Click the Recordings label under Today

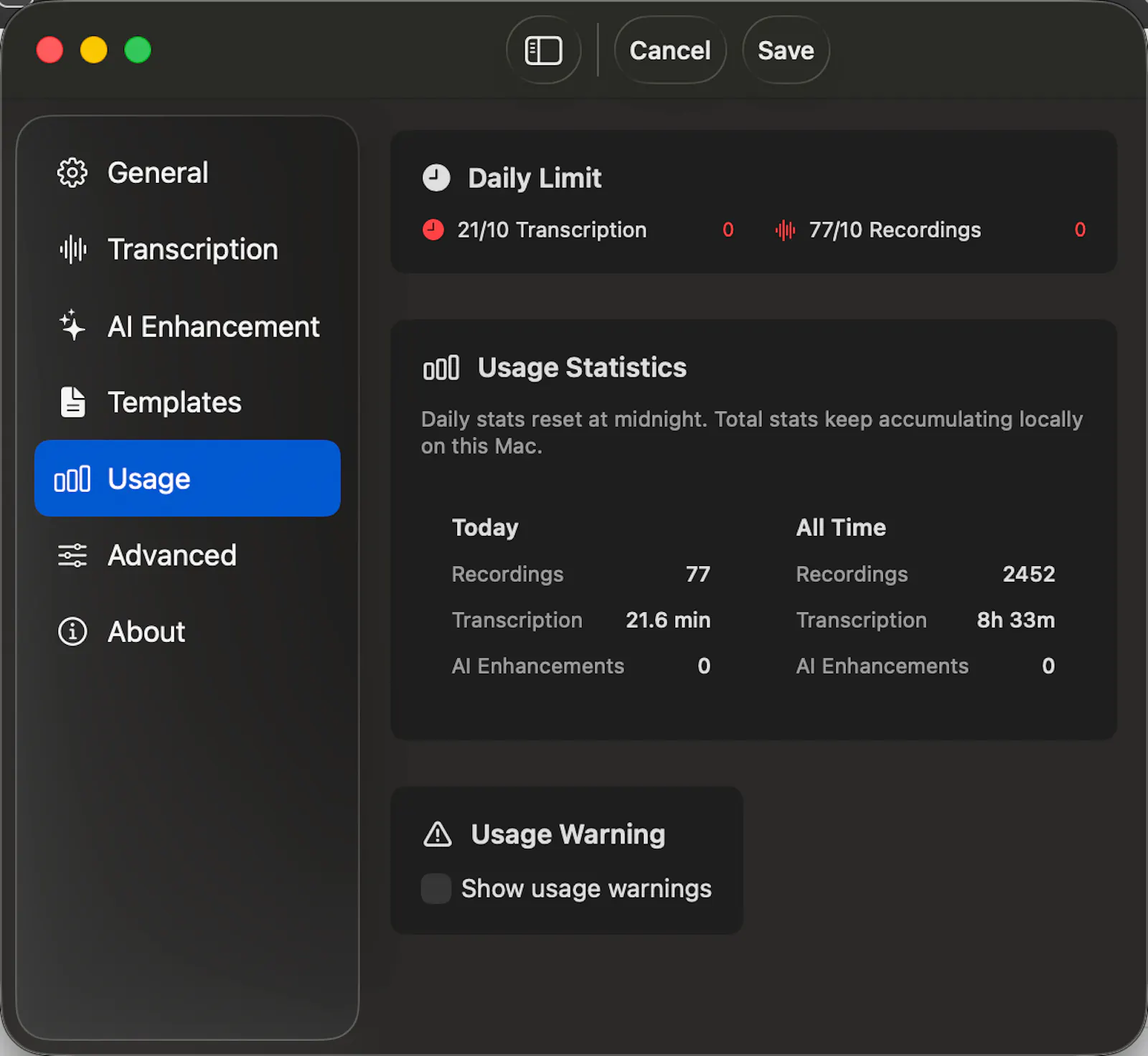pyautogui.click(x=507, y=574)
